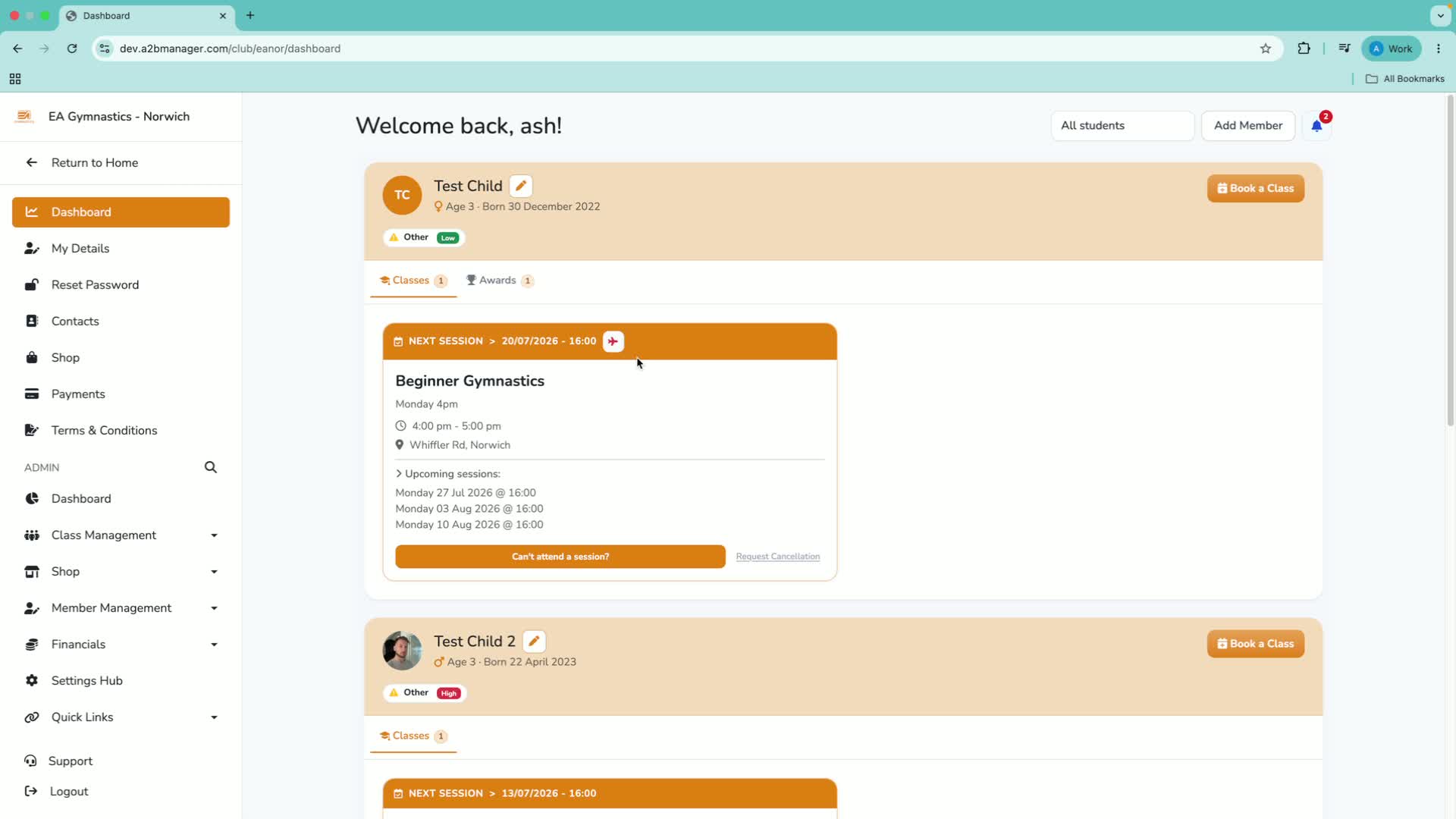Image resolution: width=1456 pixels, height=819 pixels.
Task: Click 'Monday 10 Aug 2026 @ 16:00' session
Action: tap(469, 525)
